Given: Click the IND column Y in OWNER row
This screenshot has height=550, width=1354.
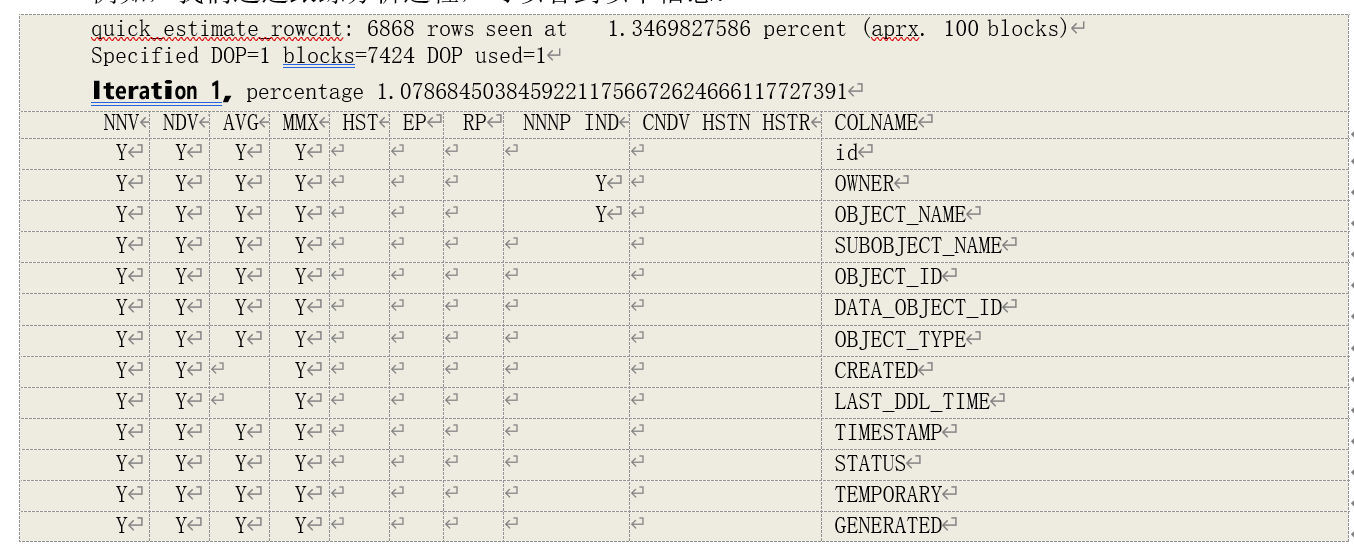Looking at the screenshot, I should 601,184.
